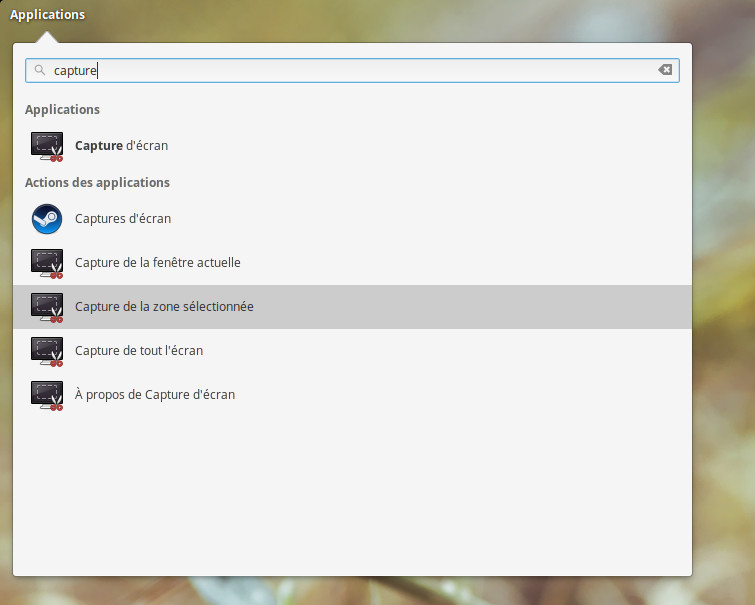755x605 pixels.
Task: Click the Capture d'écran application icon
Action: coord(47,146)
